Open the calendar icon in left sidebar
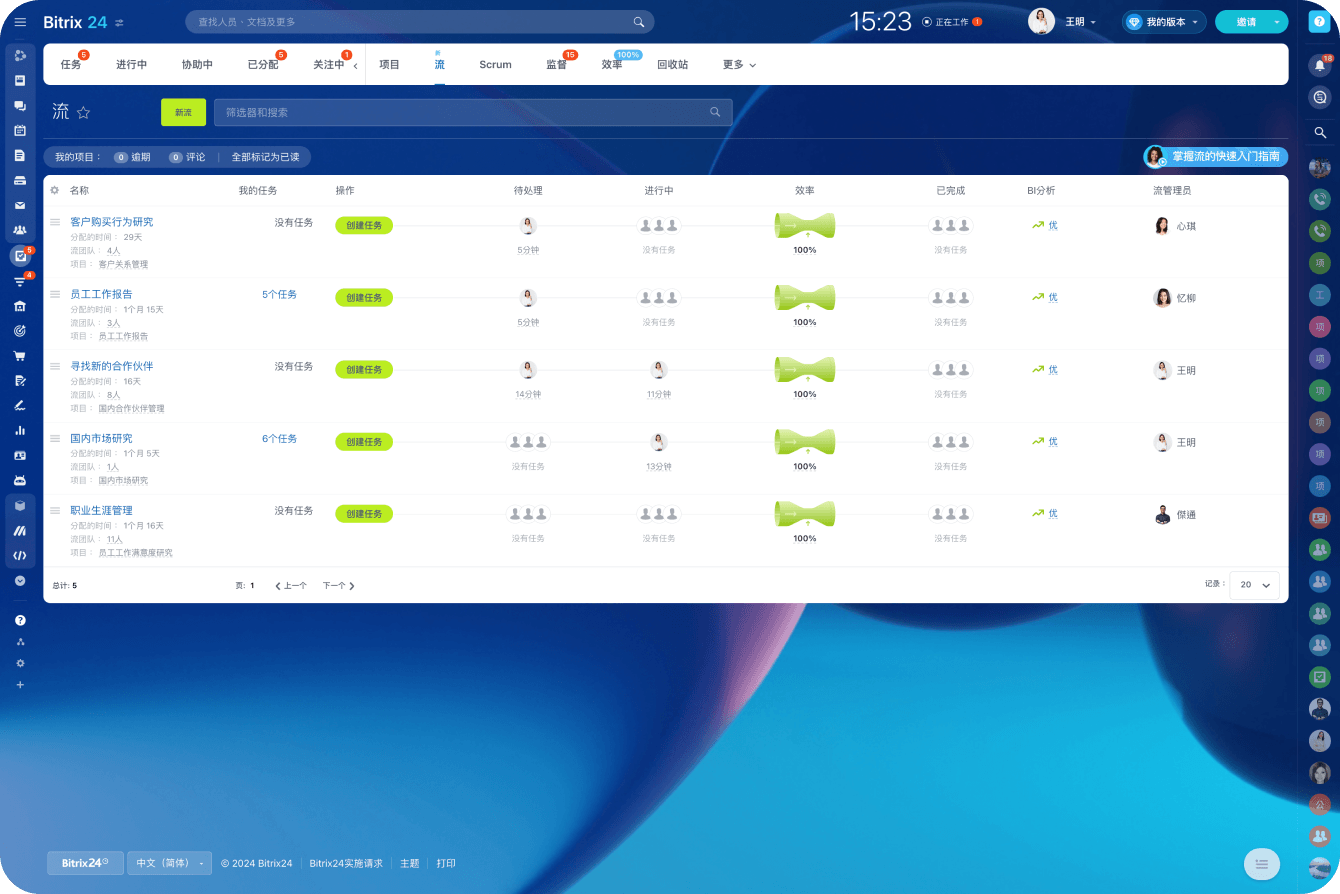Image resolution: width=1340 pixels, height=894 pixels. [20, 130]
